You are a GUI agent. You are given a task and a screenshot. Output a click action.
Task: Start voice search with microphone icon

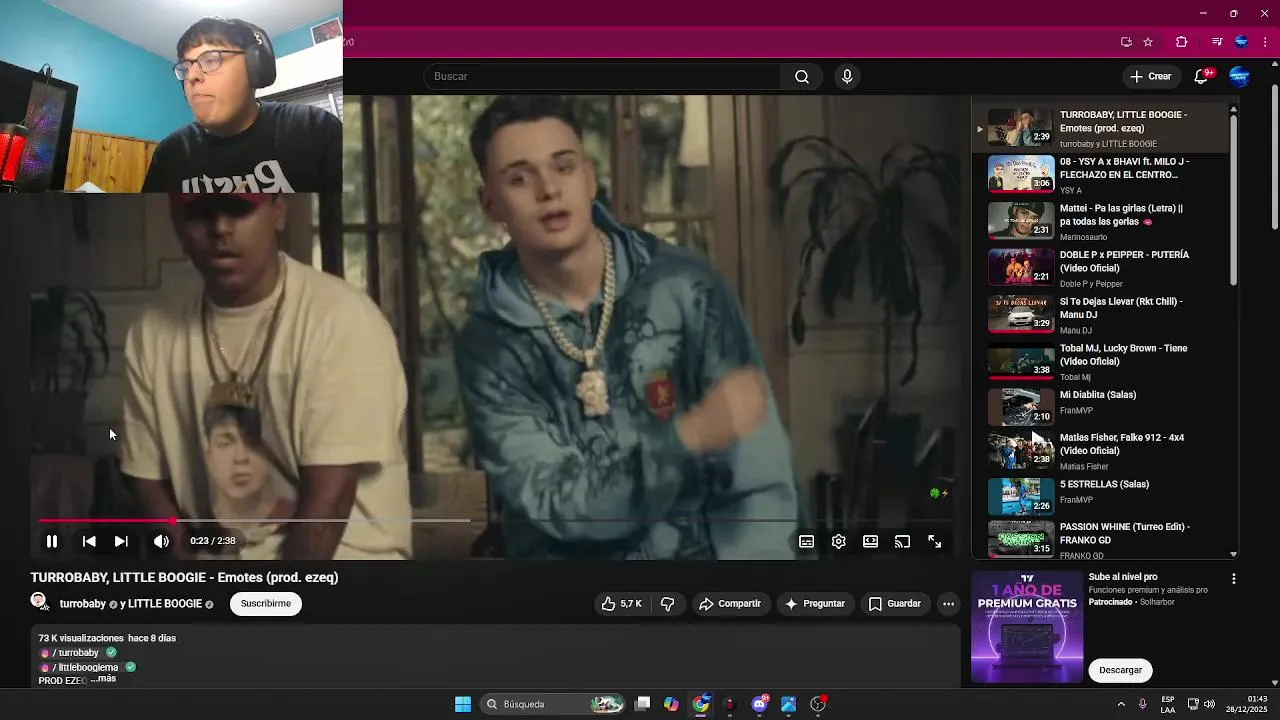pyautogui.click(x=847, y=76)
